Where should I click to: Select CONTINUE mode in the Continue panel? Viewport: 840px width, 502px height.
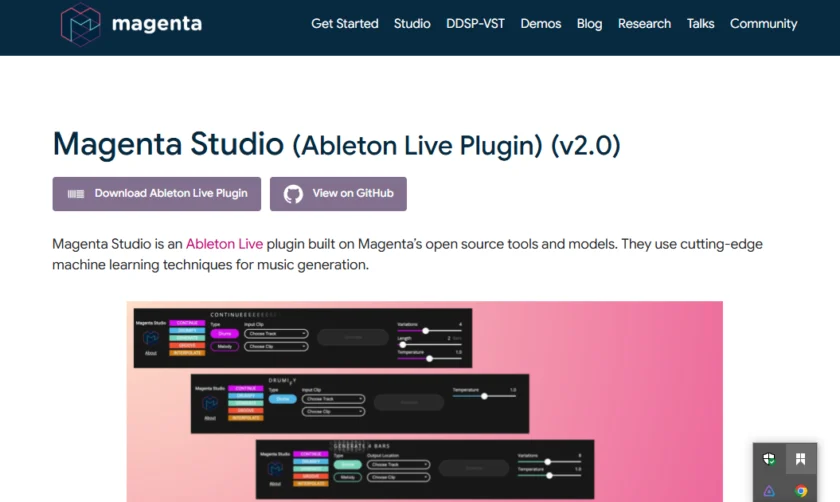point(187,323)
